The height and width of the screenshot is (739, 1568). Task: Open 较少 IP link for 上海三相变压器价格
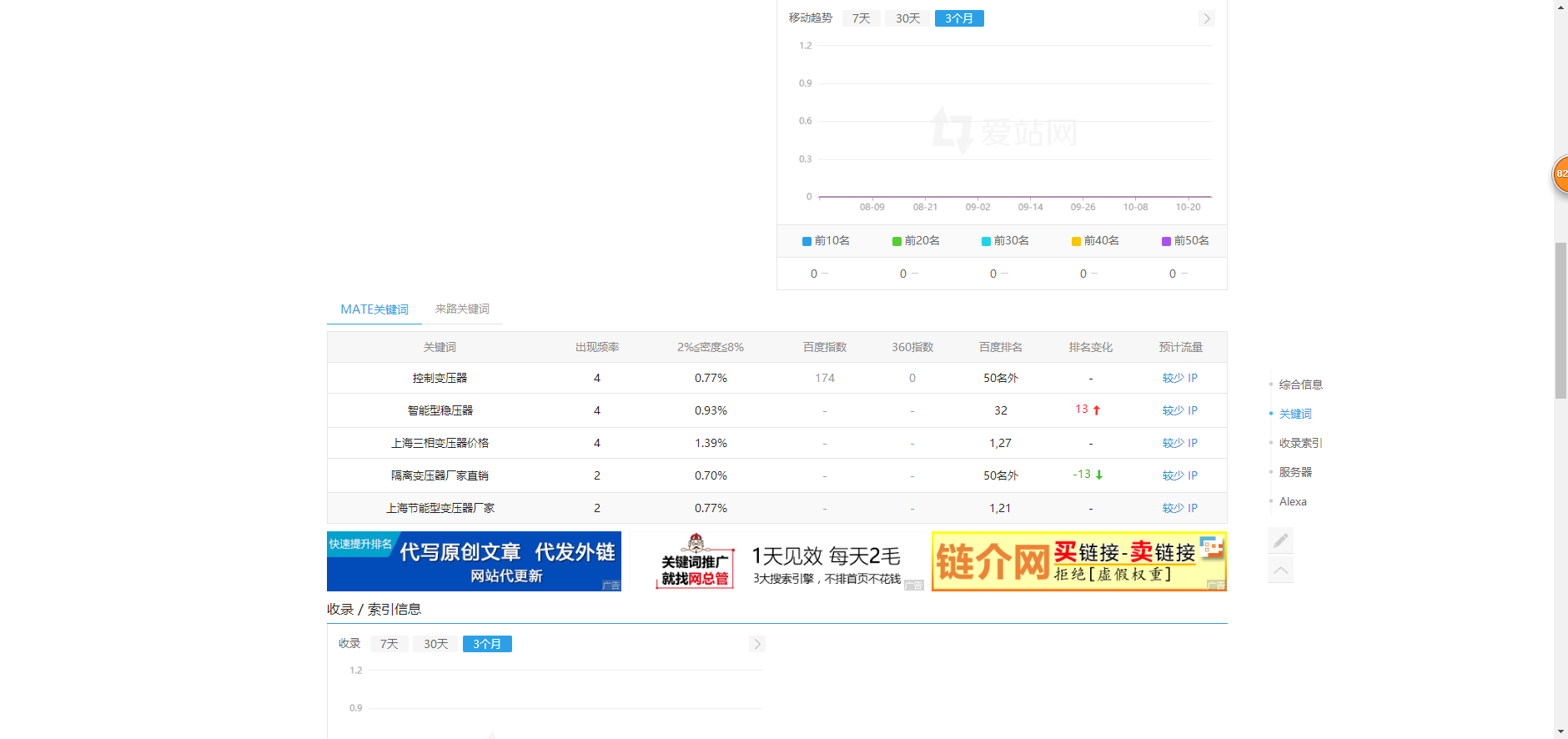[x=1179, y=443]
